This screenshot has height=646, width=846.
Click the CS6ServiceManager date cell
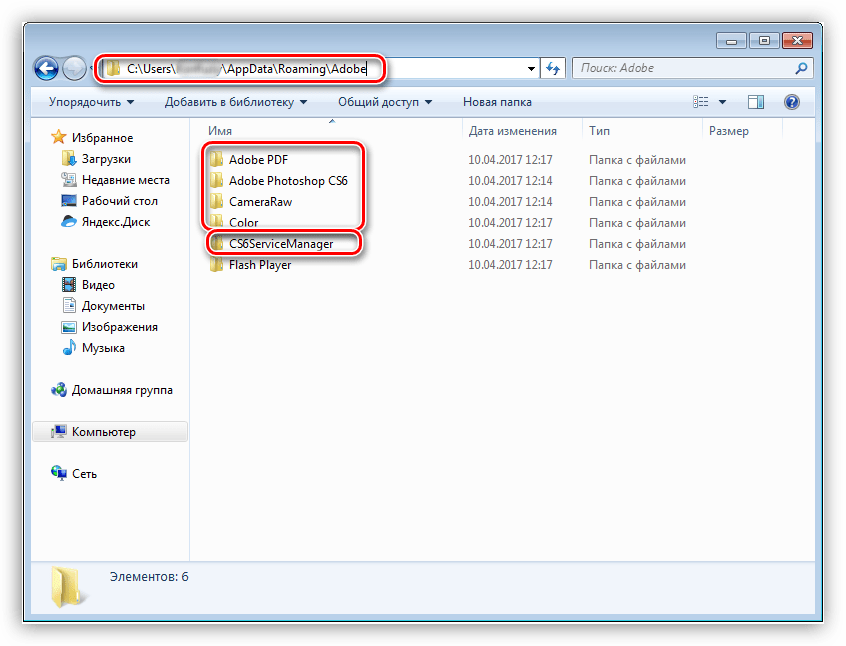[510, 244]
